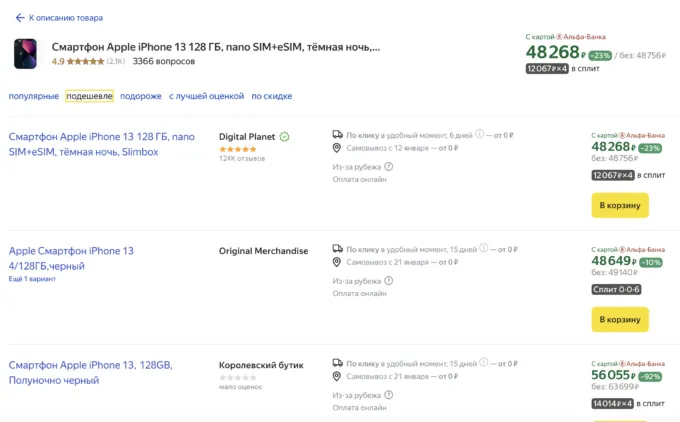Screen dimensions: 680x422
Task: Click the delivery truck icon for Digital Planet
Action: [x=338, y=134]
